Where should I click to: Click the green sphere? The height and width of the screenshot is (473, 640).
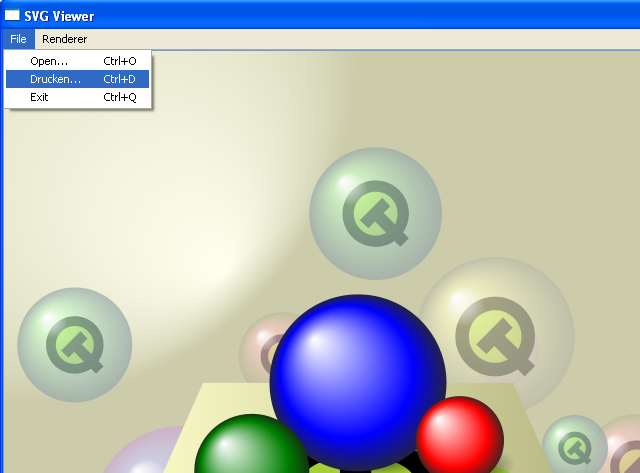point(251,444)
